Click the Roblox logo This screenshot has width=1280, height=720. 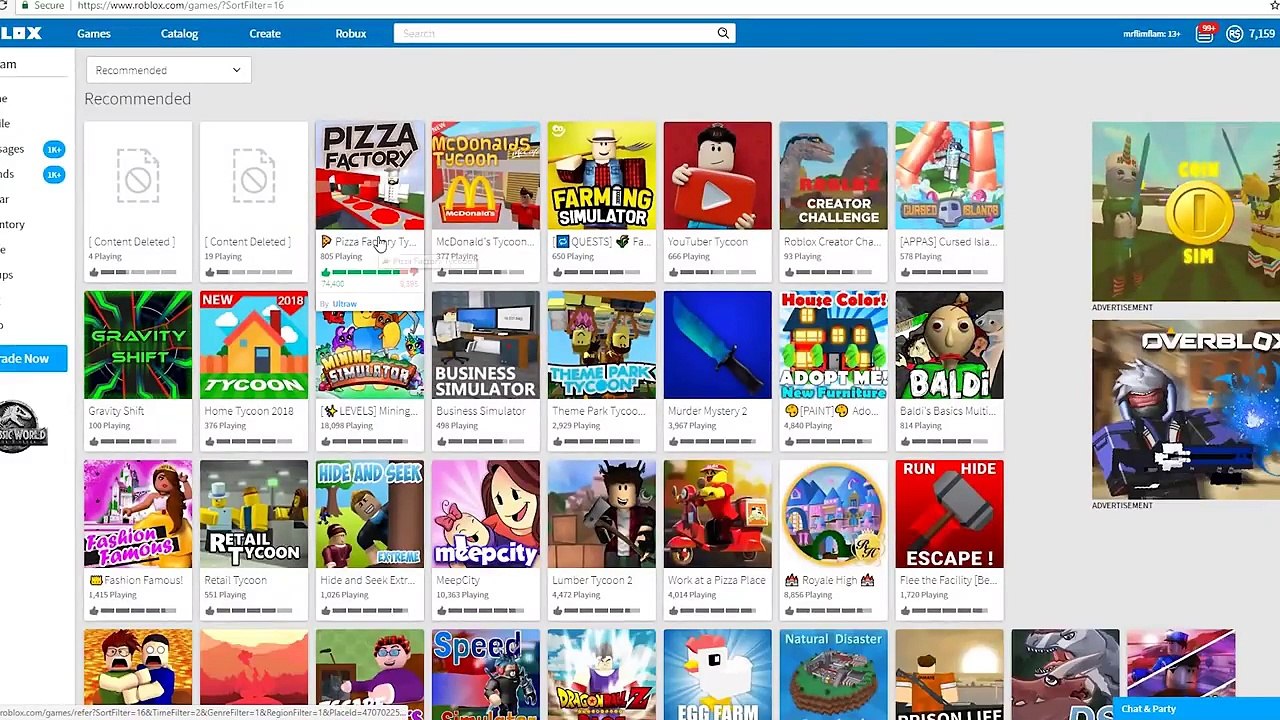click(x=20, y=33)
